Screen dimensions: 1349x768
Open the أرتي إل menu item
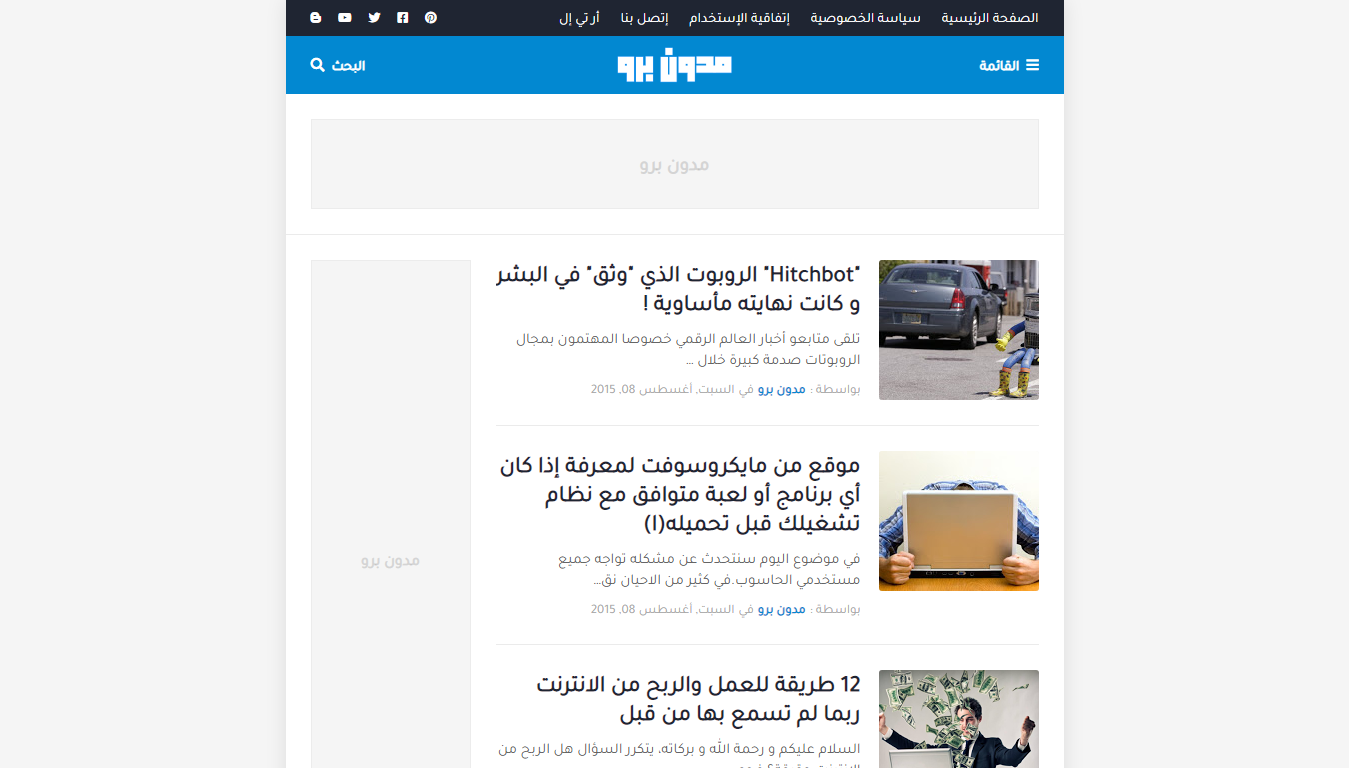point(580,18)
